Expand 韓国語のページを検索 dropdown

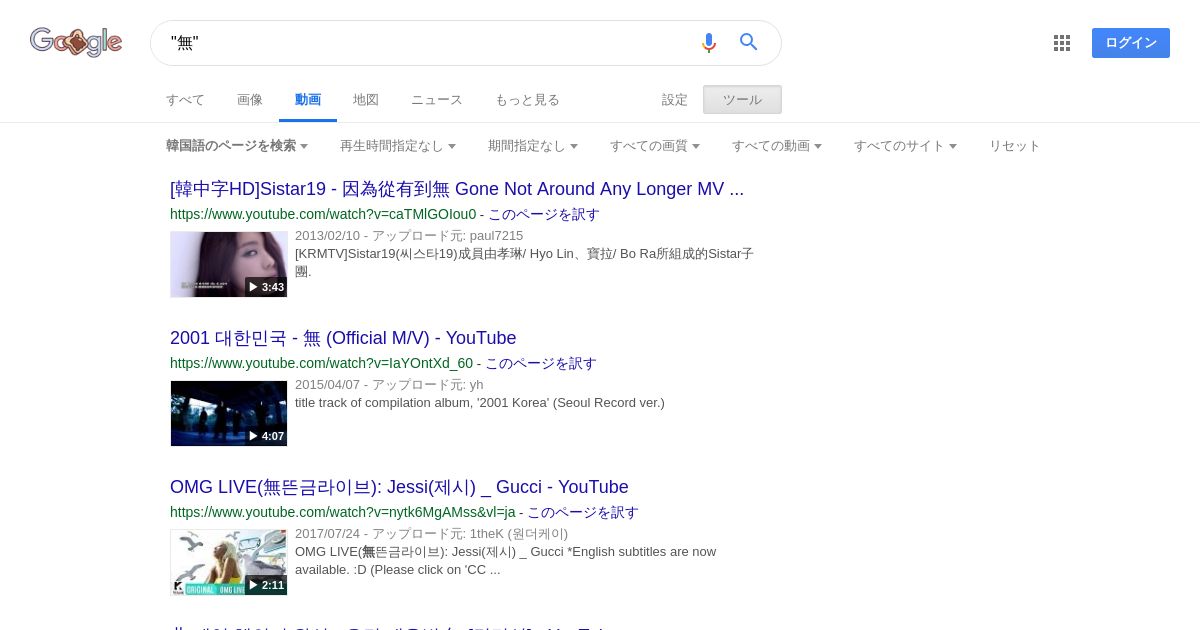coord(237,146)
